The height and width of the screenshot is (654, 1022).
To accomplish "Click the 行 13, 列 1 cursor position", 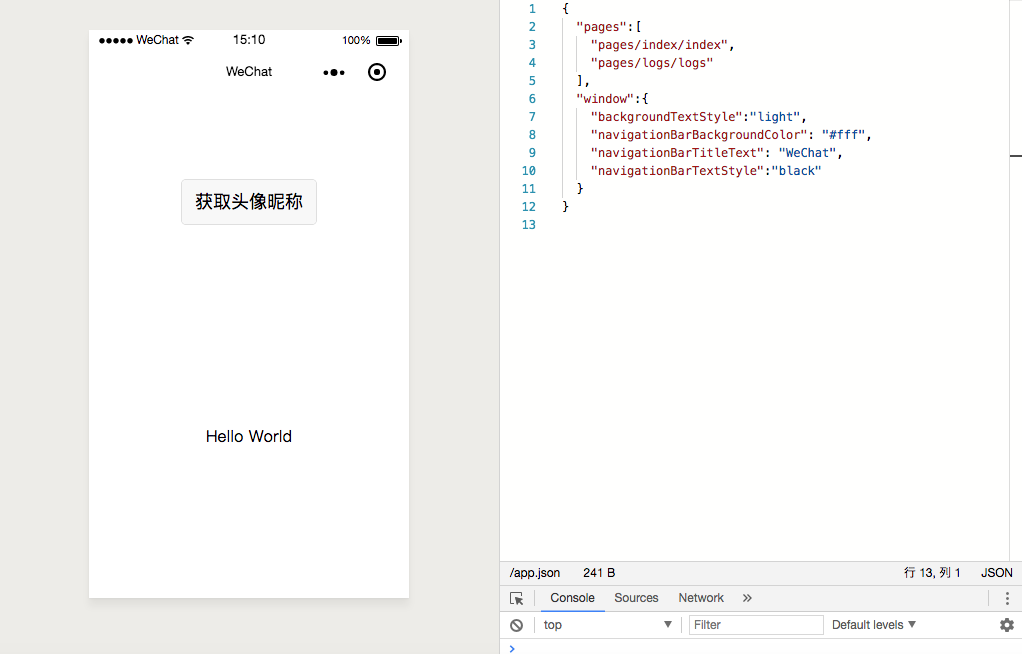I will coord(932,572).
